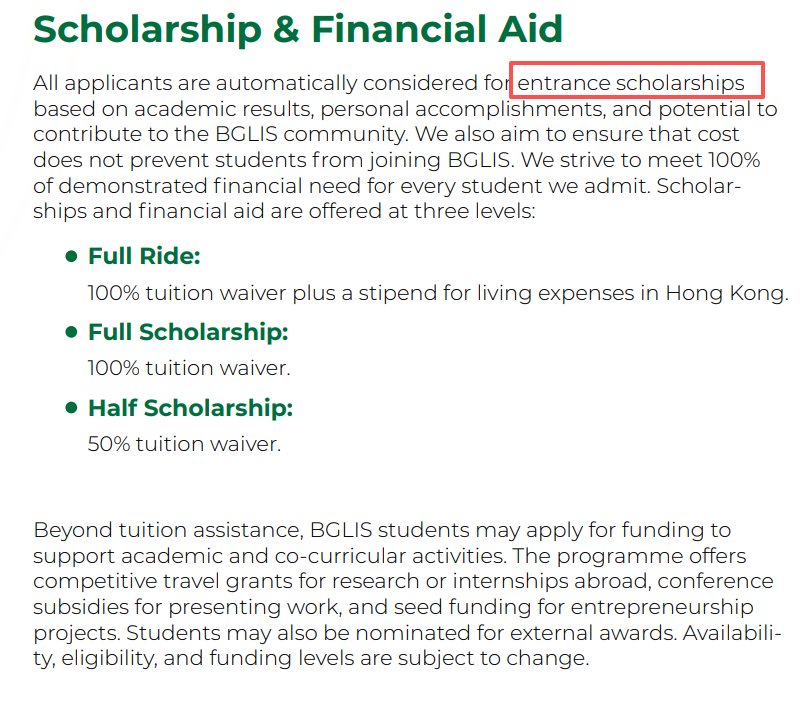Viewport: 807px width, 703px height.
Task: Select the Full Ride heading
Action: (x=144, y=257)
